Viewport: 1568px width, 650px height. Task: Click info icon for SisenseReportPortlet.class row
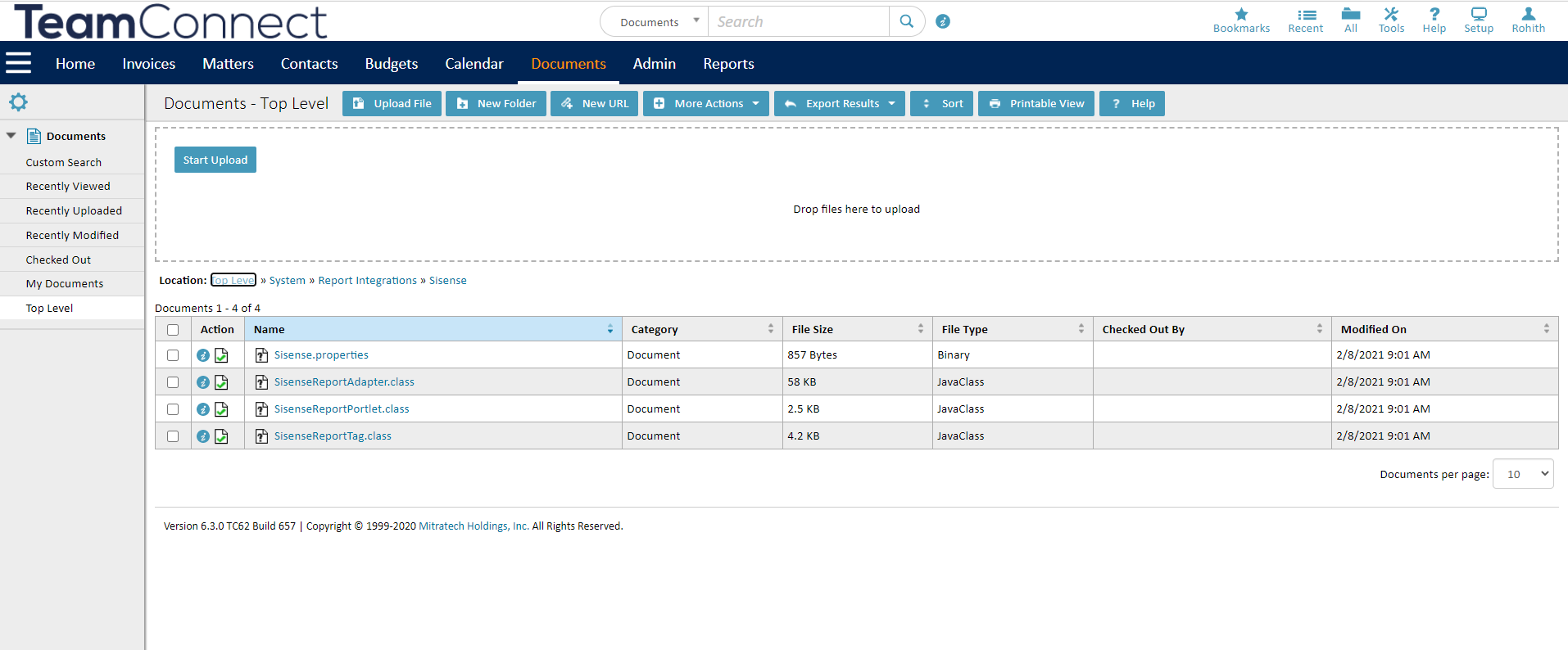(x=203, y=409)
